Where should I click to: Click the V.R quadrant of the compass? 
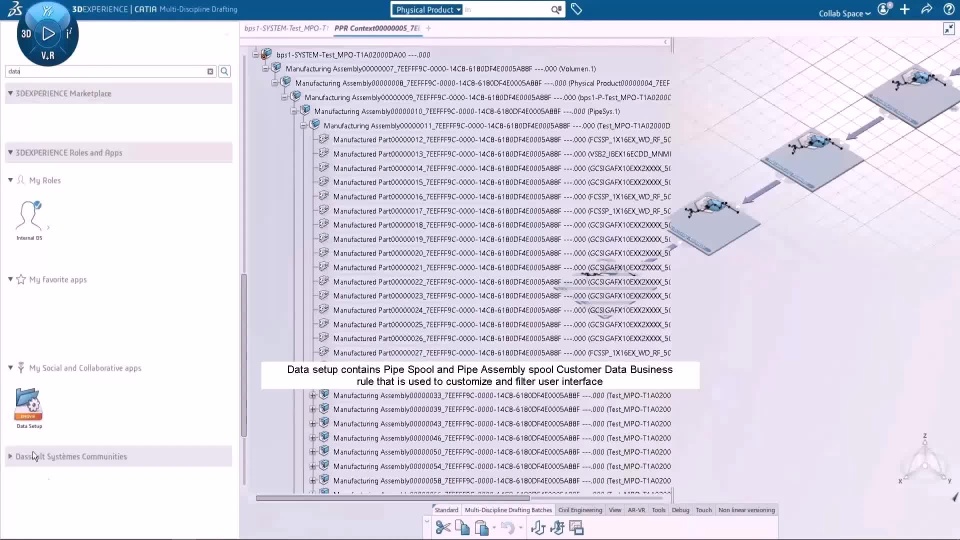(48, 56)
